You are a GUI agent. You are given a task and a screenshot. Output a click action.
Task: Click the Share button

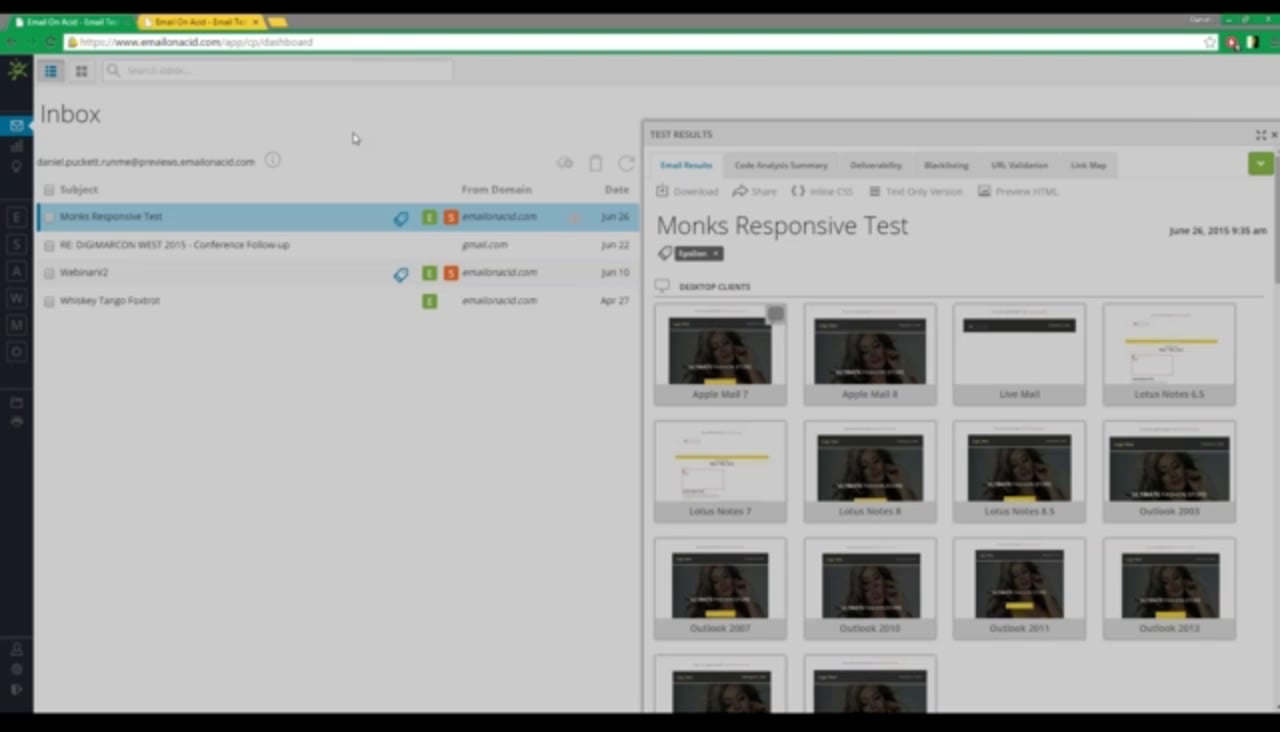pyautogui.click(x=754, y=191)
